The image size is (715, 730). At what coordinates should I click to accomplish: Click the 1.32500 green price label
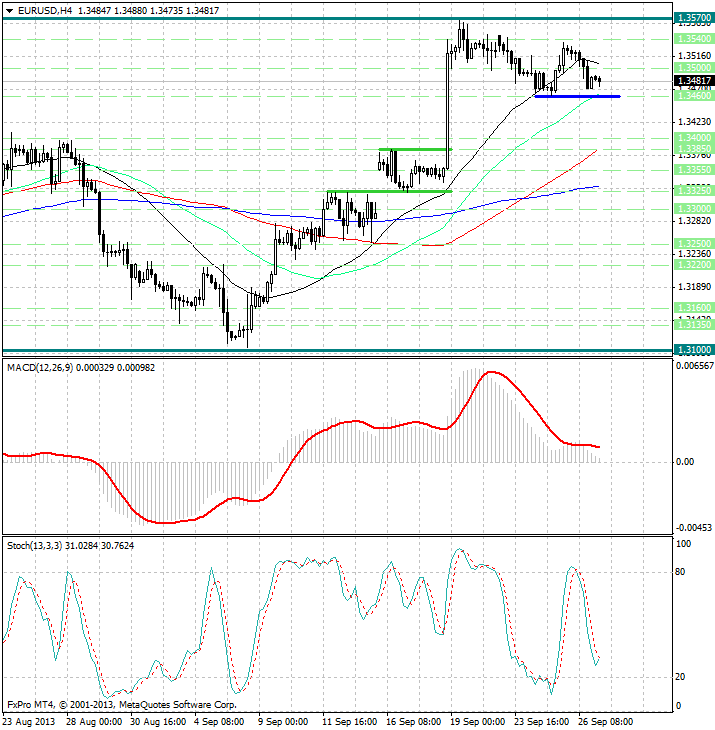click(694, 243)
